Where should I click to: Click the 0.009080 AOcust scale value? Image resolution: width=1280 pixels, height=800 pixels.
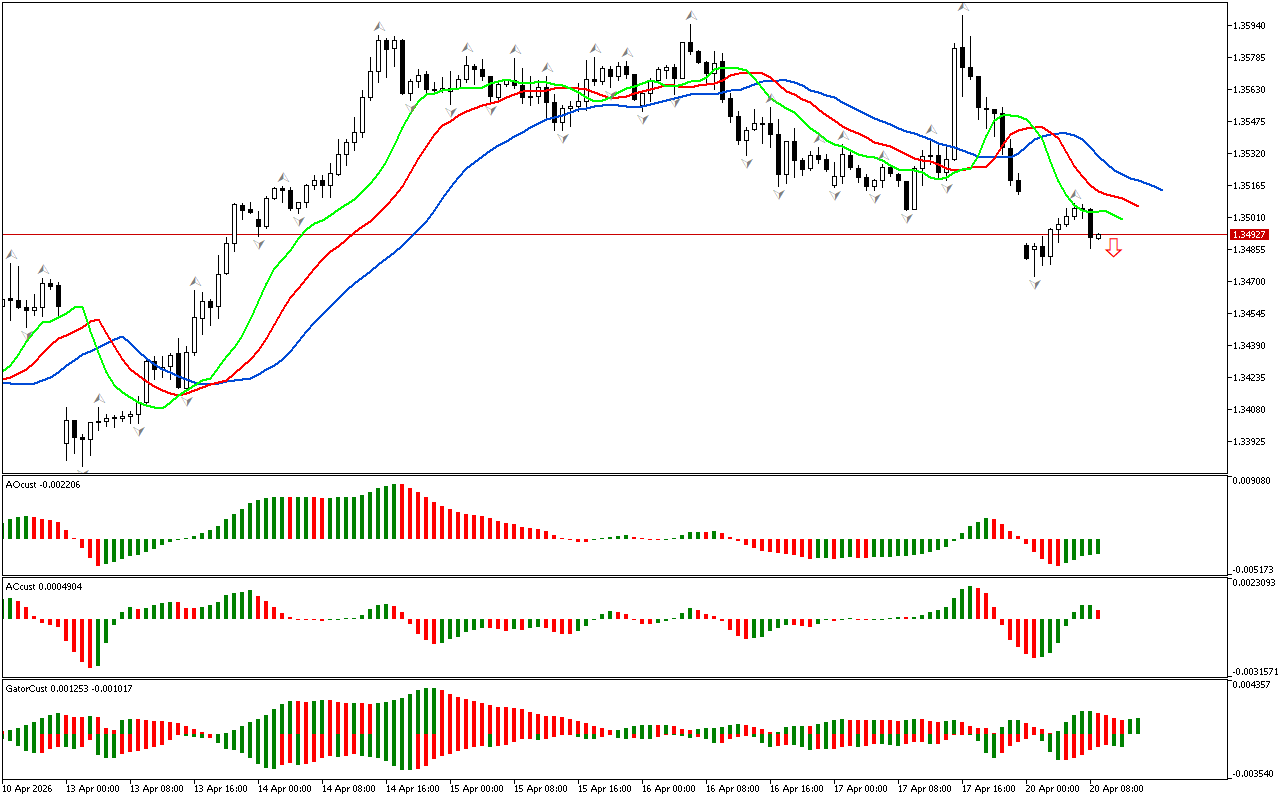tap(1250, 481)
